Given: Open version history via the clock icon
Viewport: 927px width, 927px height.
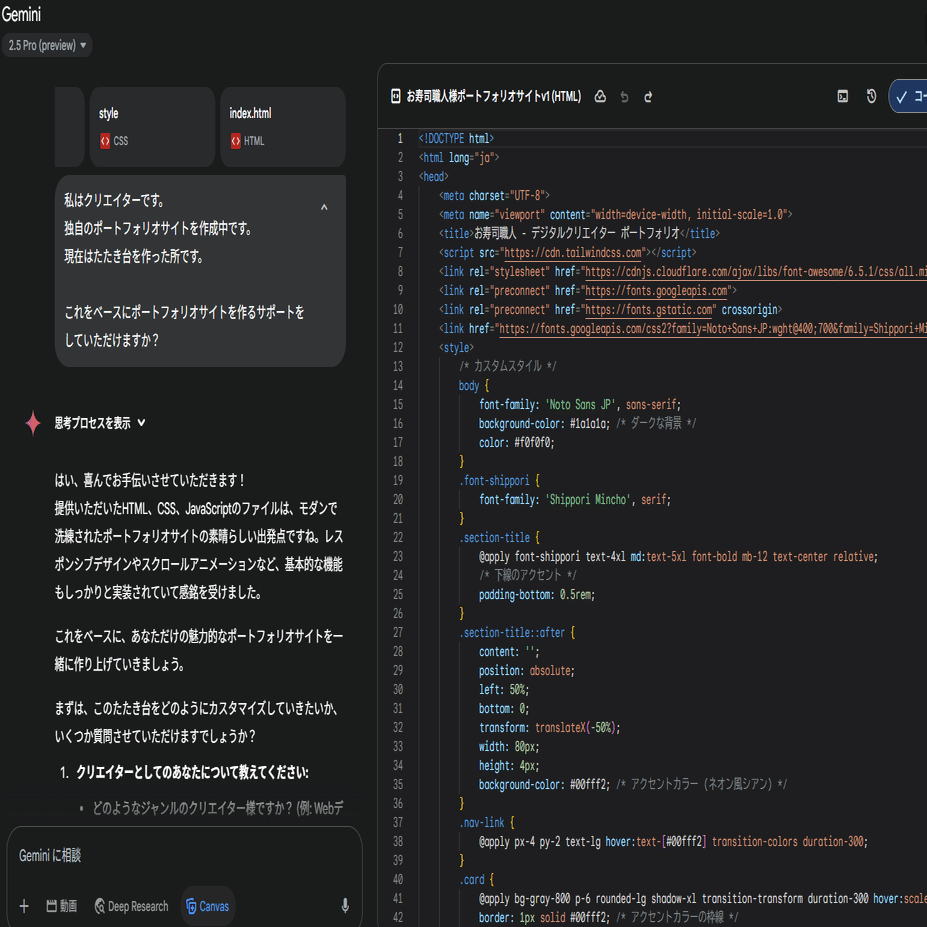Looking at the screenshot, I should coord(870,96).
